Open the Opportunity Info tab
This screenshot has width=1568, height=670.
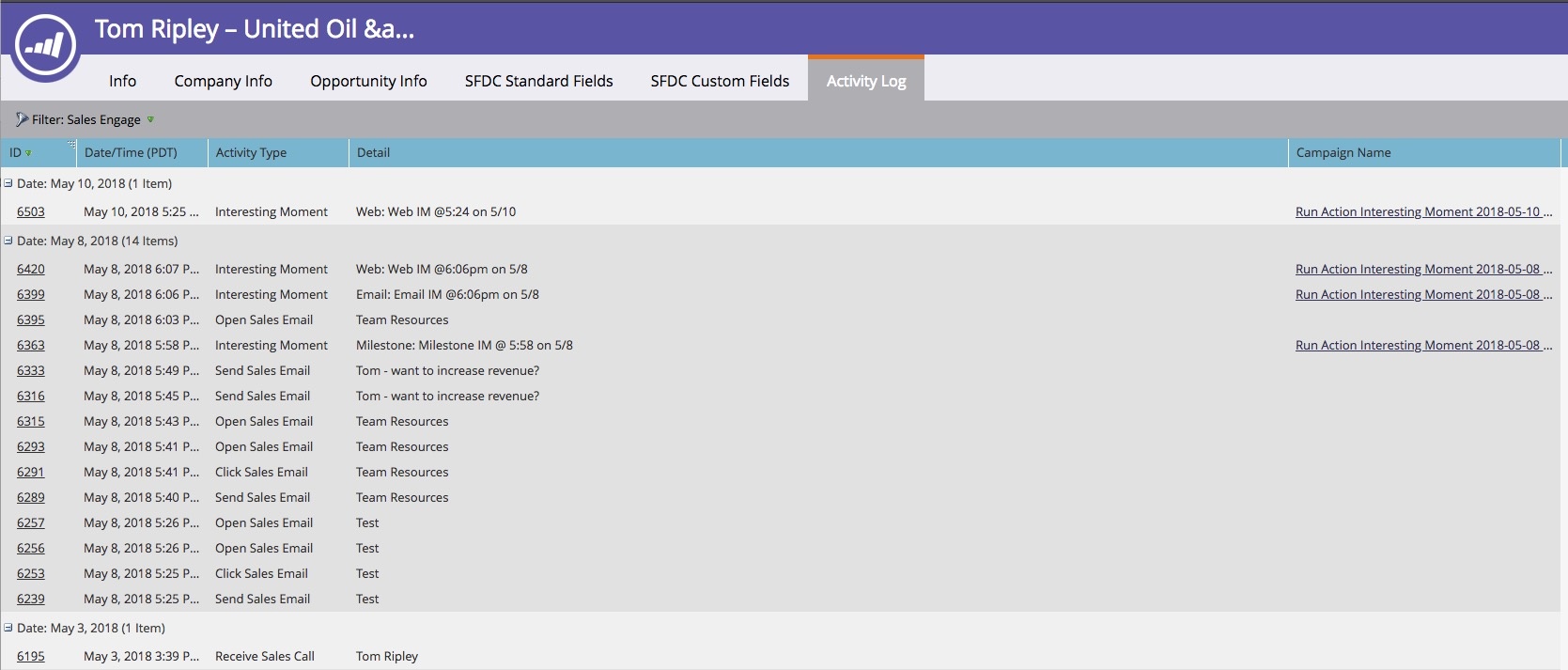coord(368,81)
